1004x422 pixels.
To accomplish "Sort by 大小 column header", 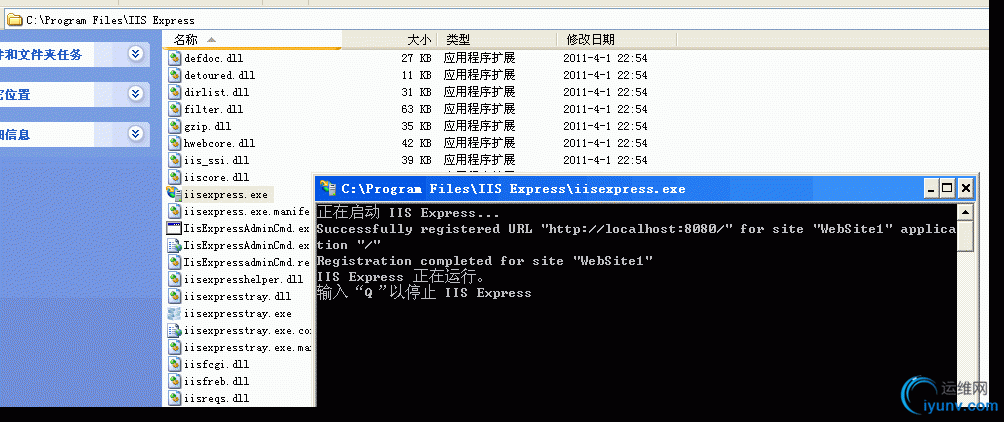I will [x=390, y=40].
